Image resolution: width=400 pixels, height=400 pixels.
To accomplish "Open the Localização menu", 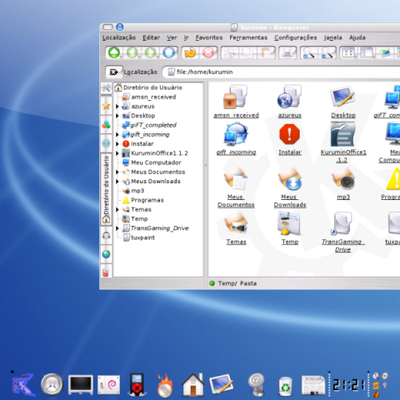I will coord(119,38).
